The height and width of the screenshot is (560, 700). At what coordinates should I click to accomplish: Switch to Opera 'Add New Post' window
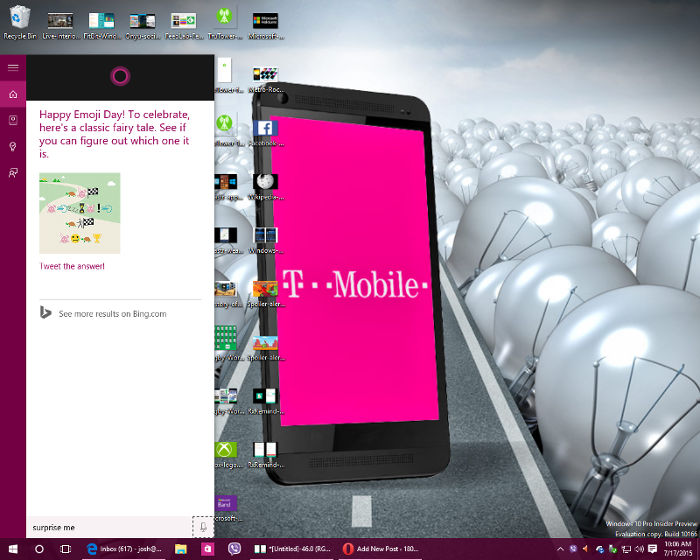tap(380, 549)
